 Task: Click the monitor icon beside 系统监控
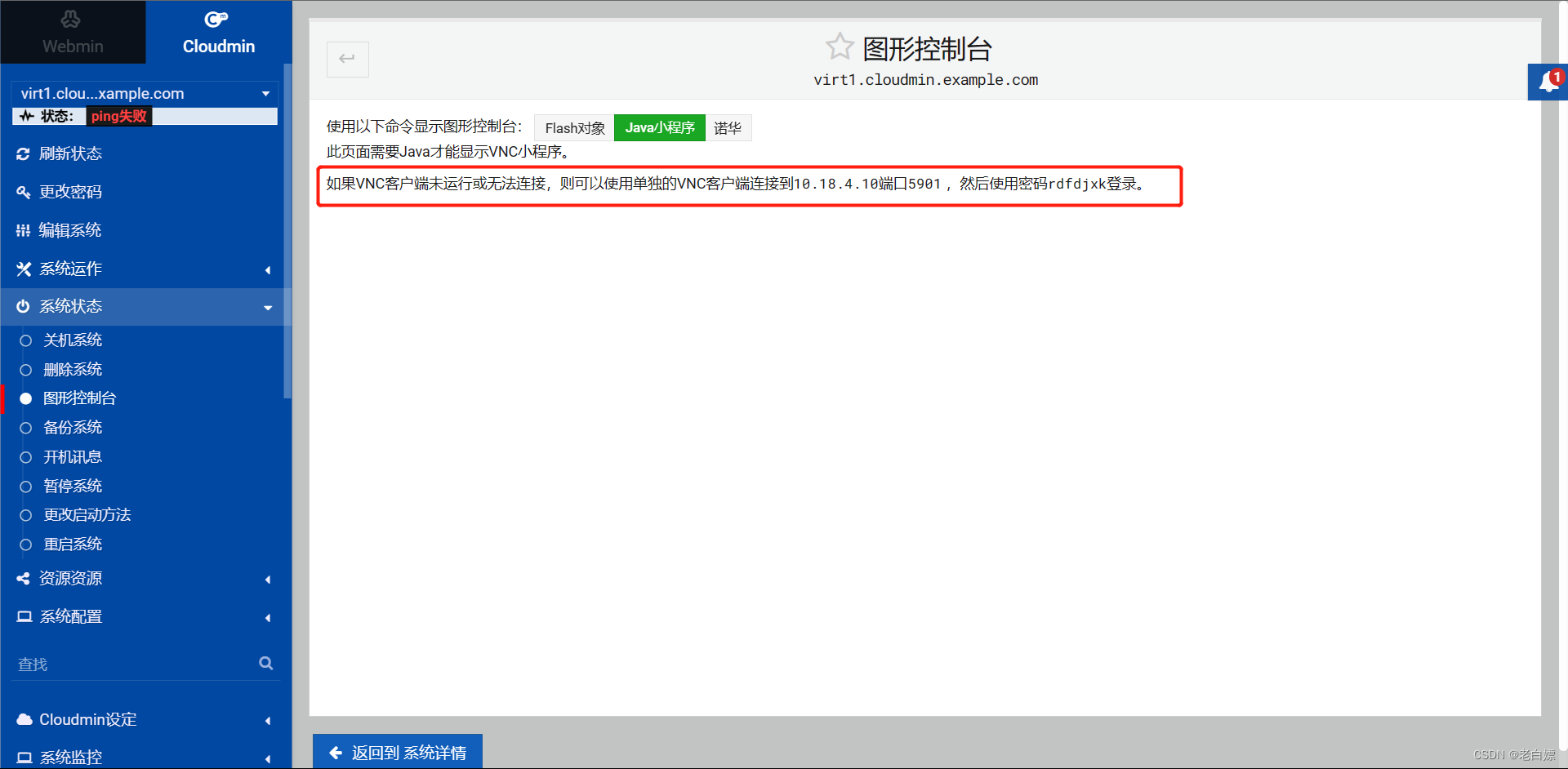click(x=24, y=757)
